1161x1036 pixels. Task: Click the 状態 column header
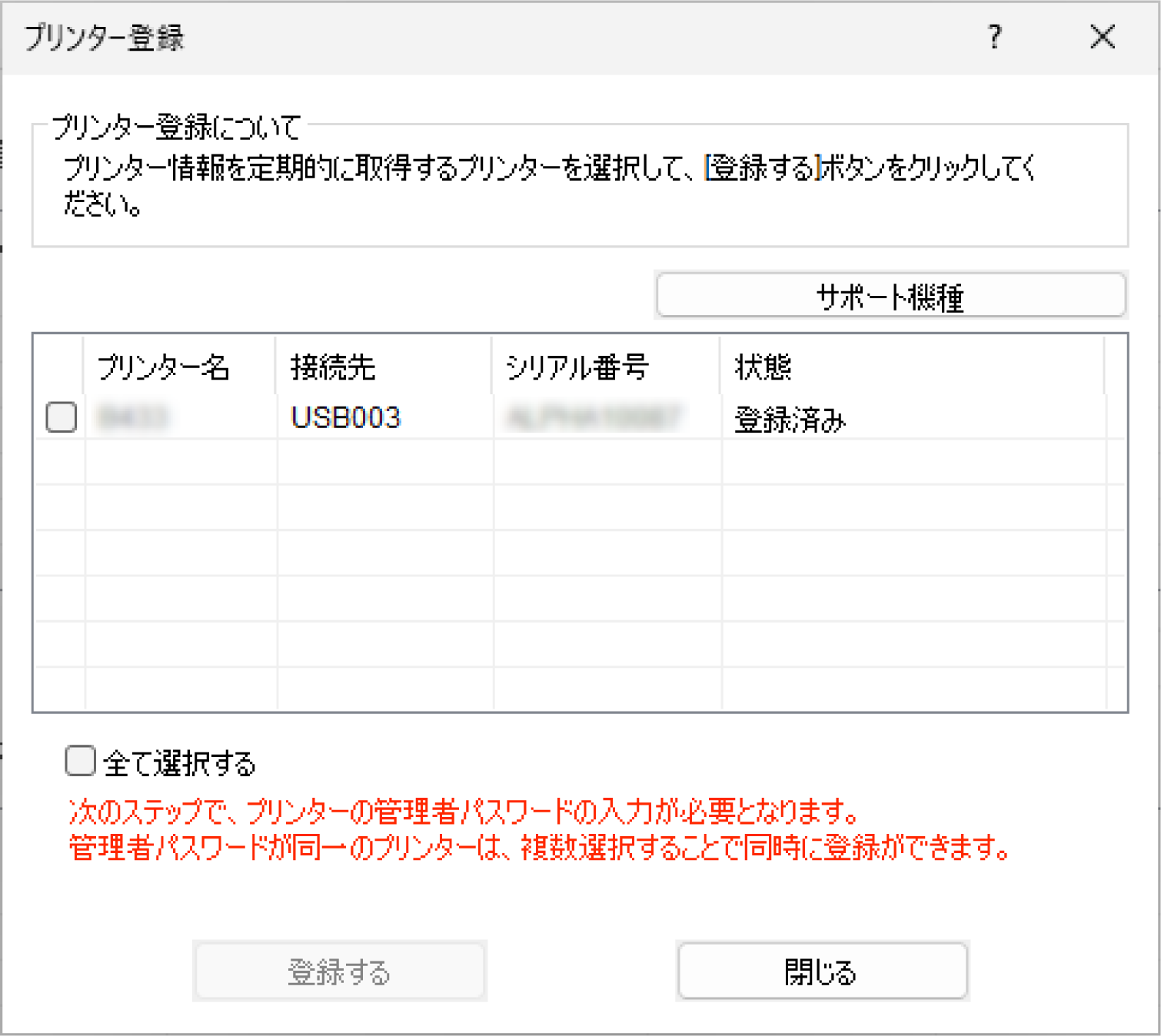click(x=763, y=367)
